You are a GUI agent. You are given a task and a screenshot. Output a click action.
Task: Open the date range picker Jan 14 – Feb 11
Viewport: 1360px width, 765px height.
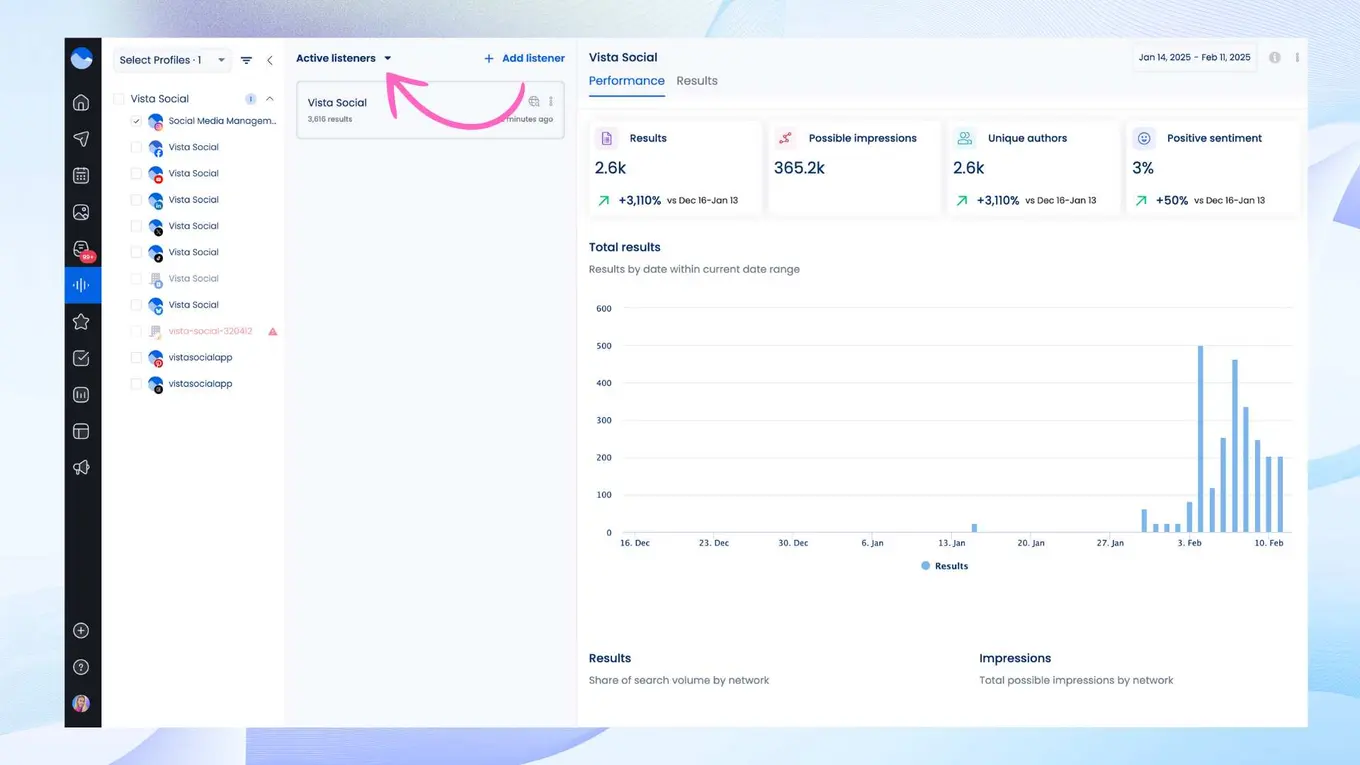pos(1194,57)
